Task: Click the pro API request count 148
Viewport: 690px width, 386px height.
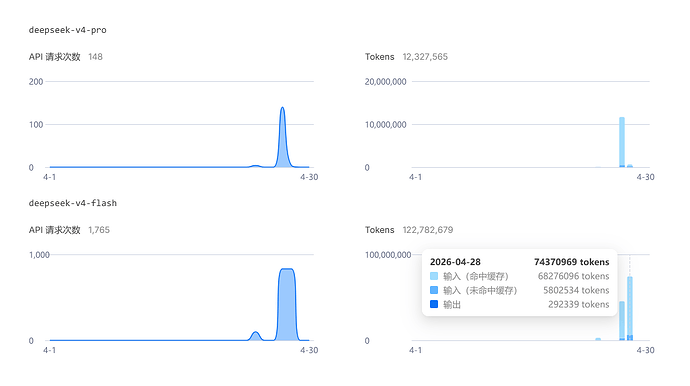Action: click(95, 57)
